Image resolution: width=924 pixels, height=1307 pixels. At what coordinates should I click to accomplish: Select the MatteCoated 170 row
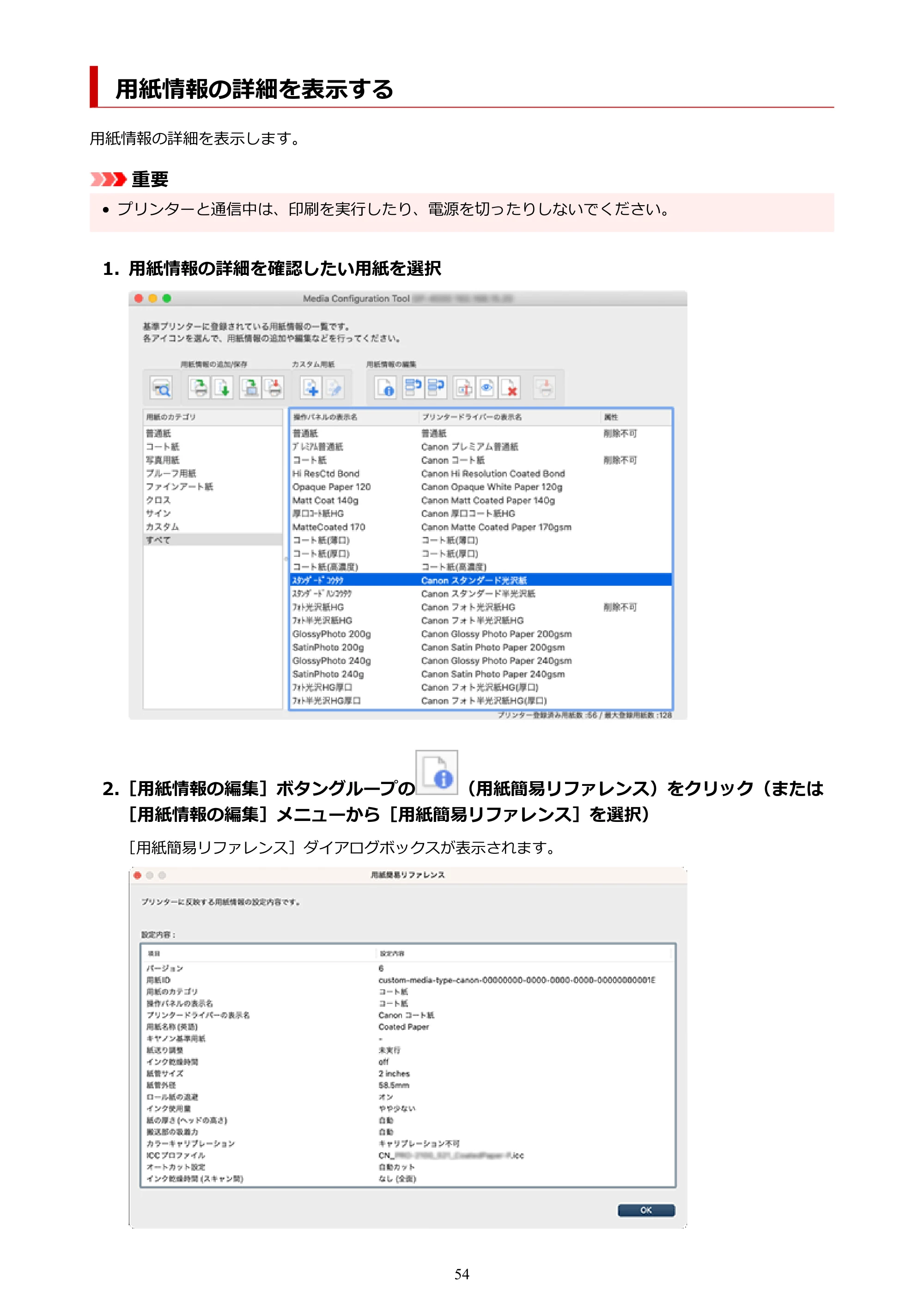click(x=481, y=527)
